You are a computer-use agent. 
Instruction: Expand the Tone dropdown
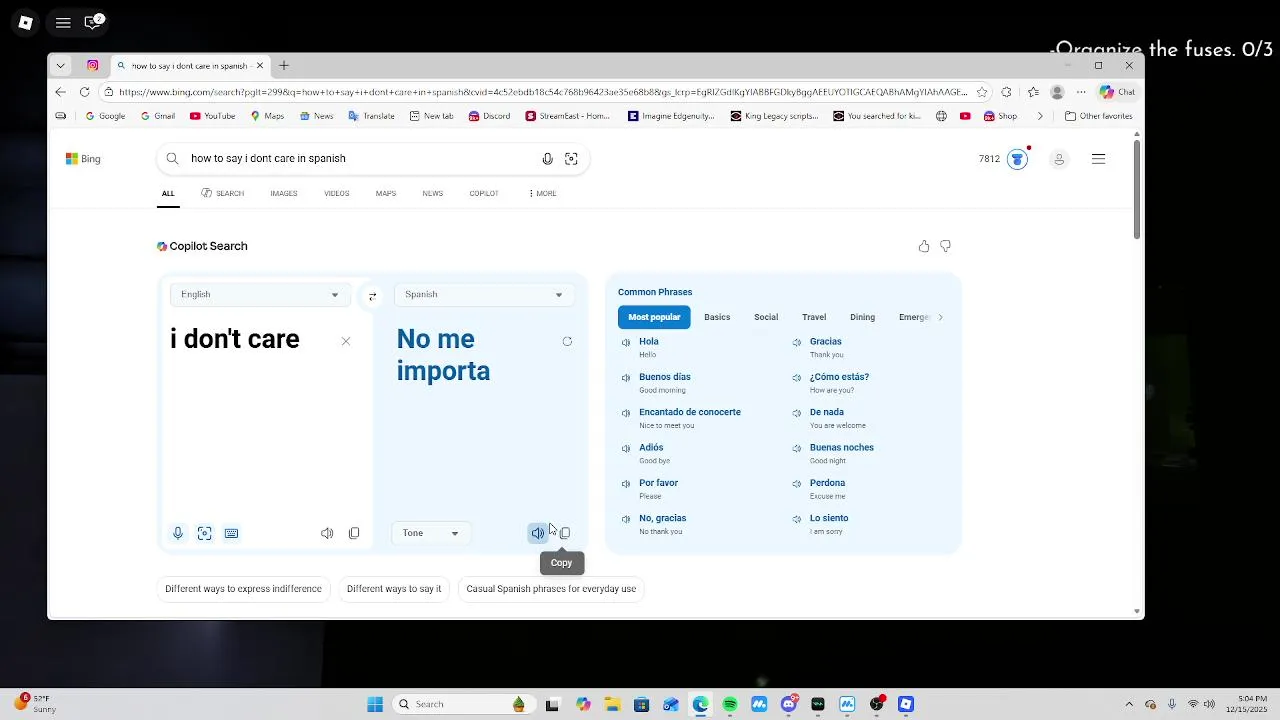click(430, 533)
